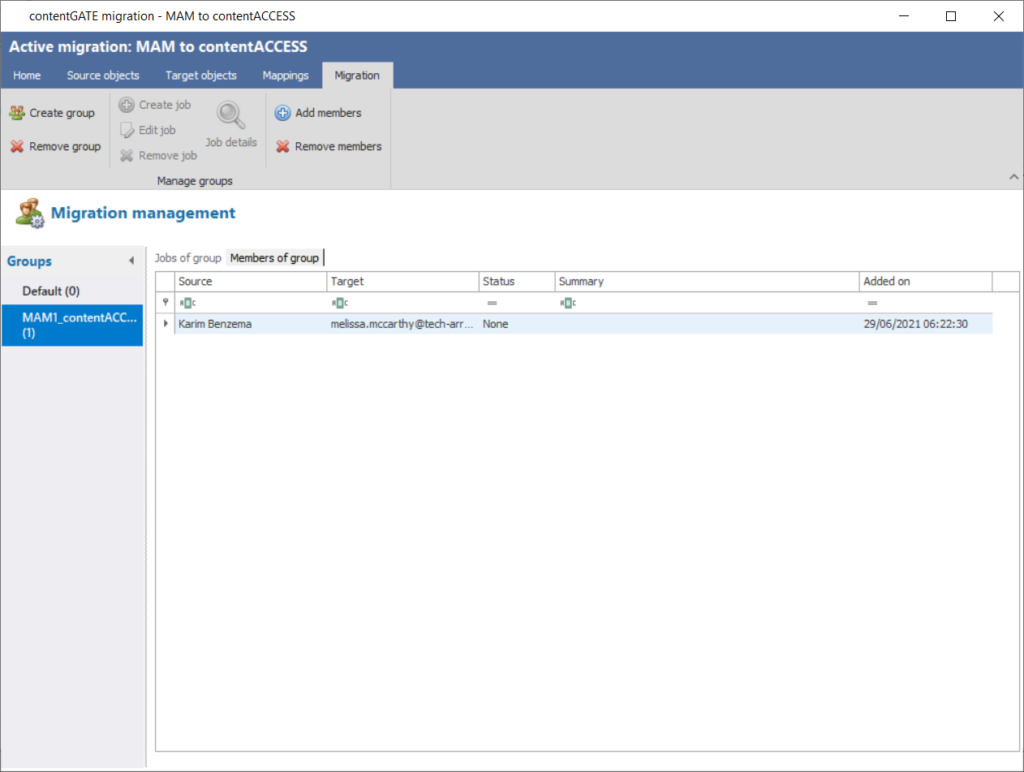
Task: Select the Default (0) group
Action: point(51,291)
